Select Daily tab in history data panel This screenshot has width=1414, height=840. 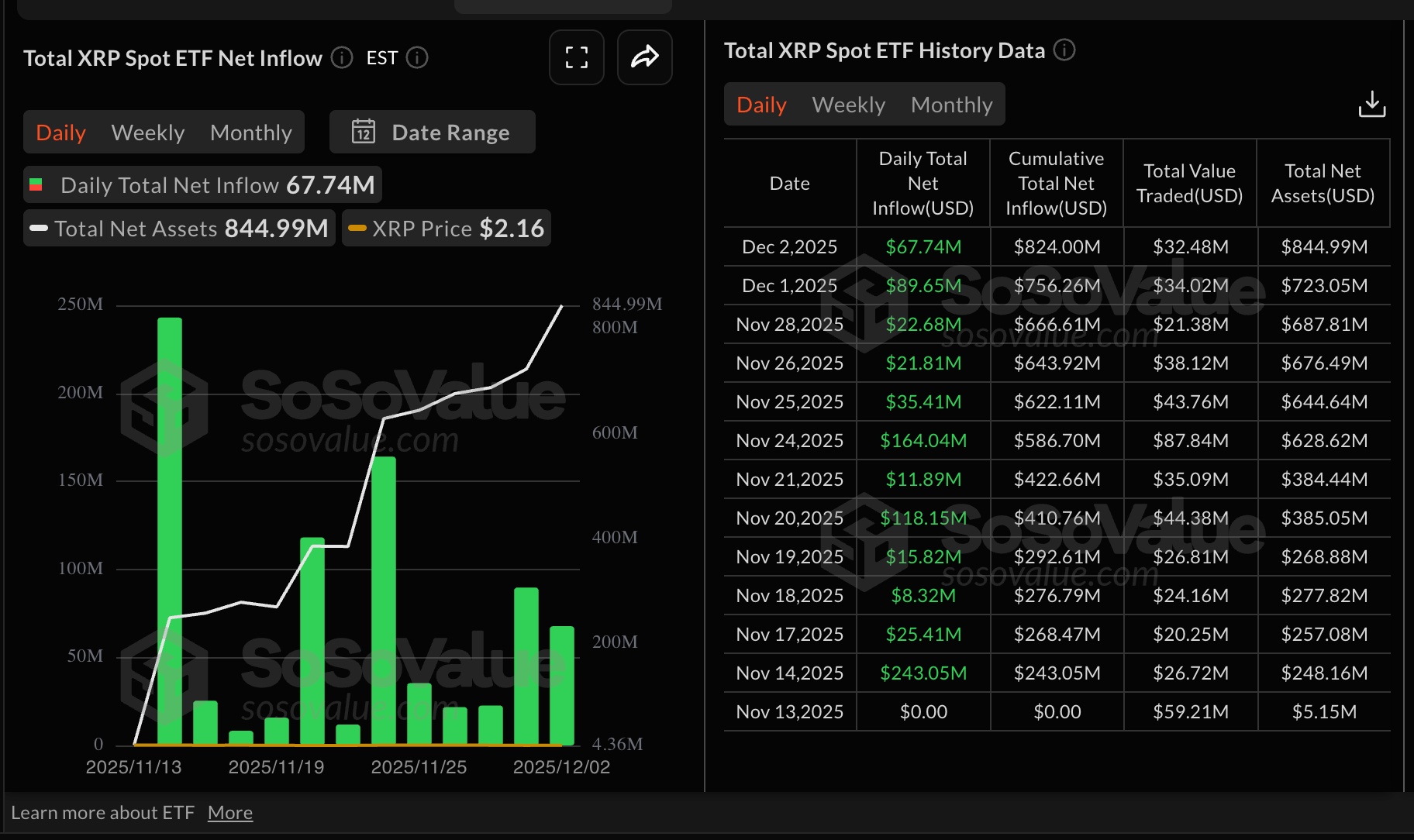(x=760, y=104)
